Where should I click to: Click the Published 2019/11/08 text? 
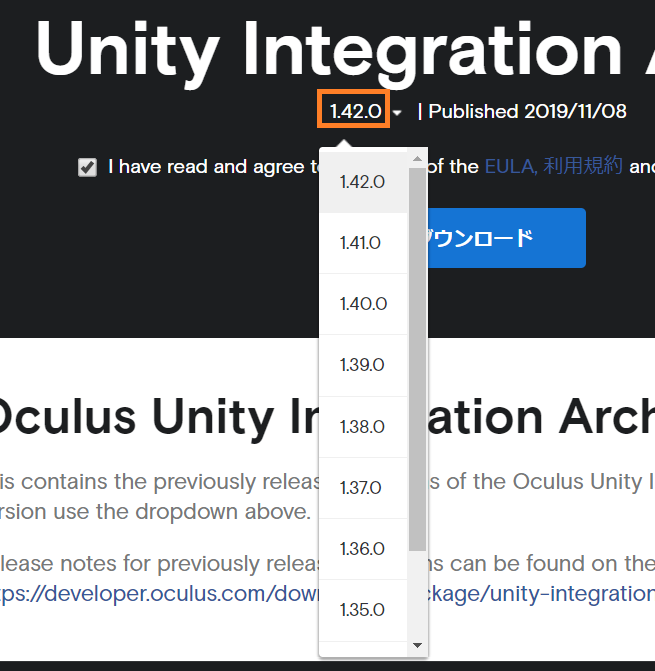[527, 112]
